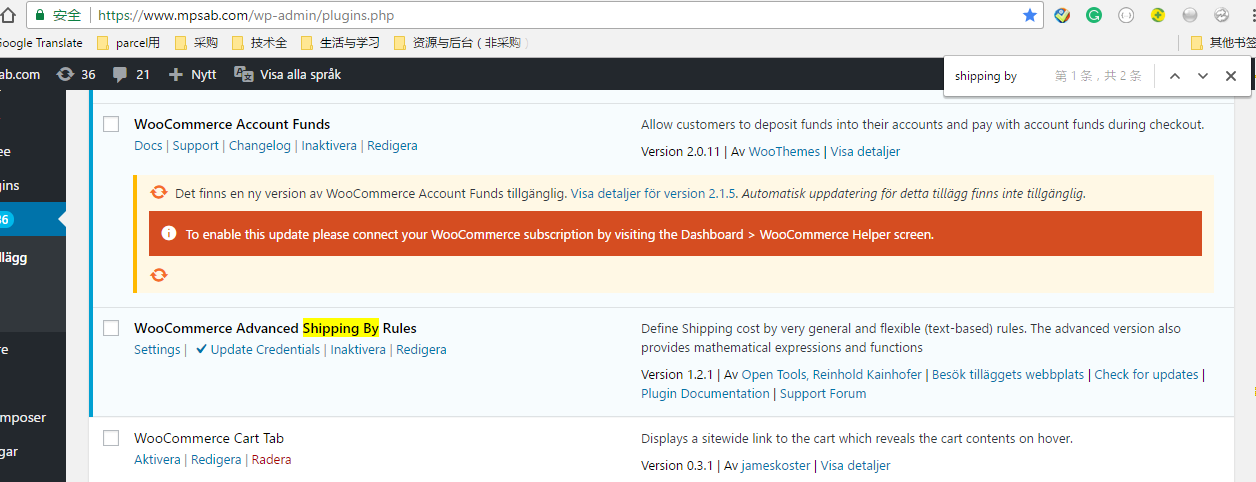Open Settings for Shipping By Rules
Image resolution: width=1256 pixels, height=482 pixels.
point(157,350)
